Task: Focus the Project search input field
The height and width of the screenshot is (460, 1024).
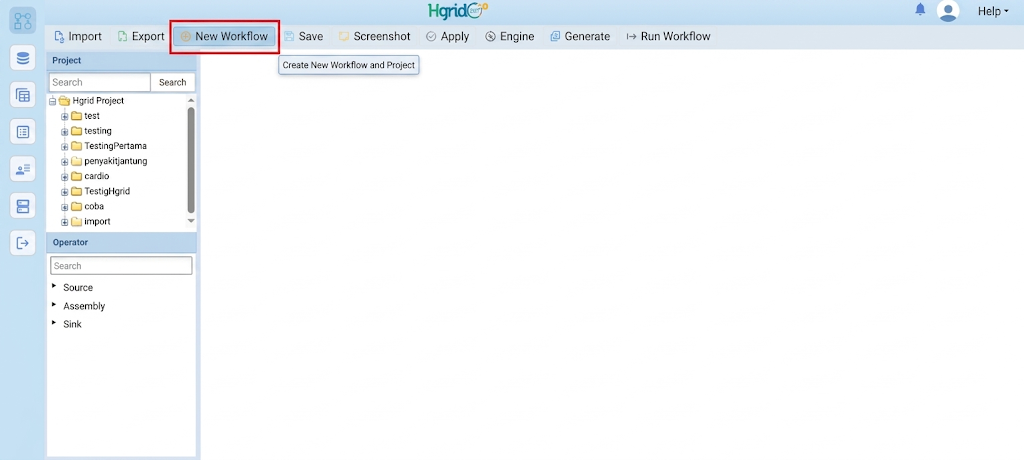Action: 99,82
